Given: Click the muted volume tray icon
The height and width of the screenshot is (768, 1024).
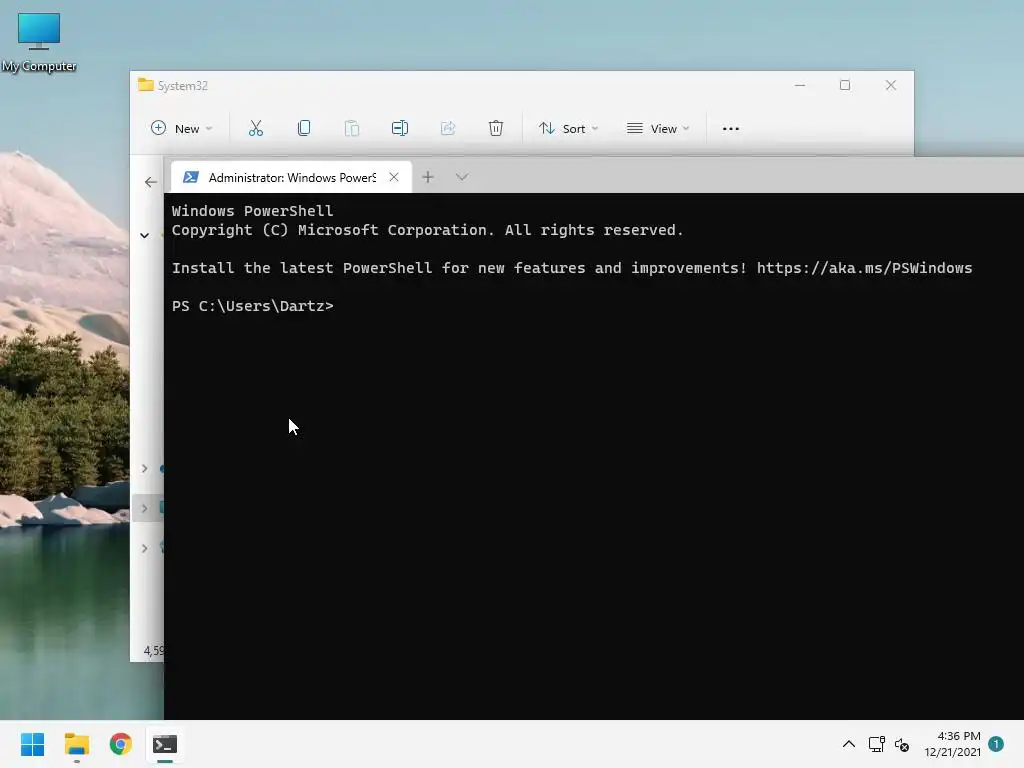Looking at the screenshot, I should 902,744.
